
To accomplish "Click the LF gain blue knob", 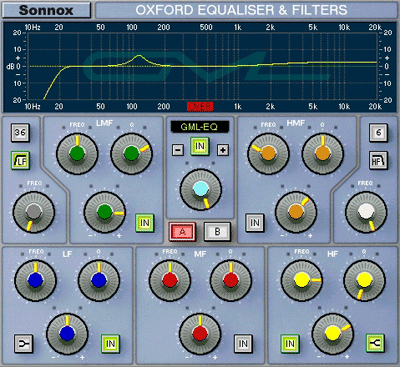I will (x=67, y=334).
